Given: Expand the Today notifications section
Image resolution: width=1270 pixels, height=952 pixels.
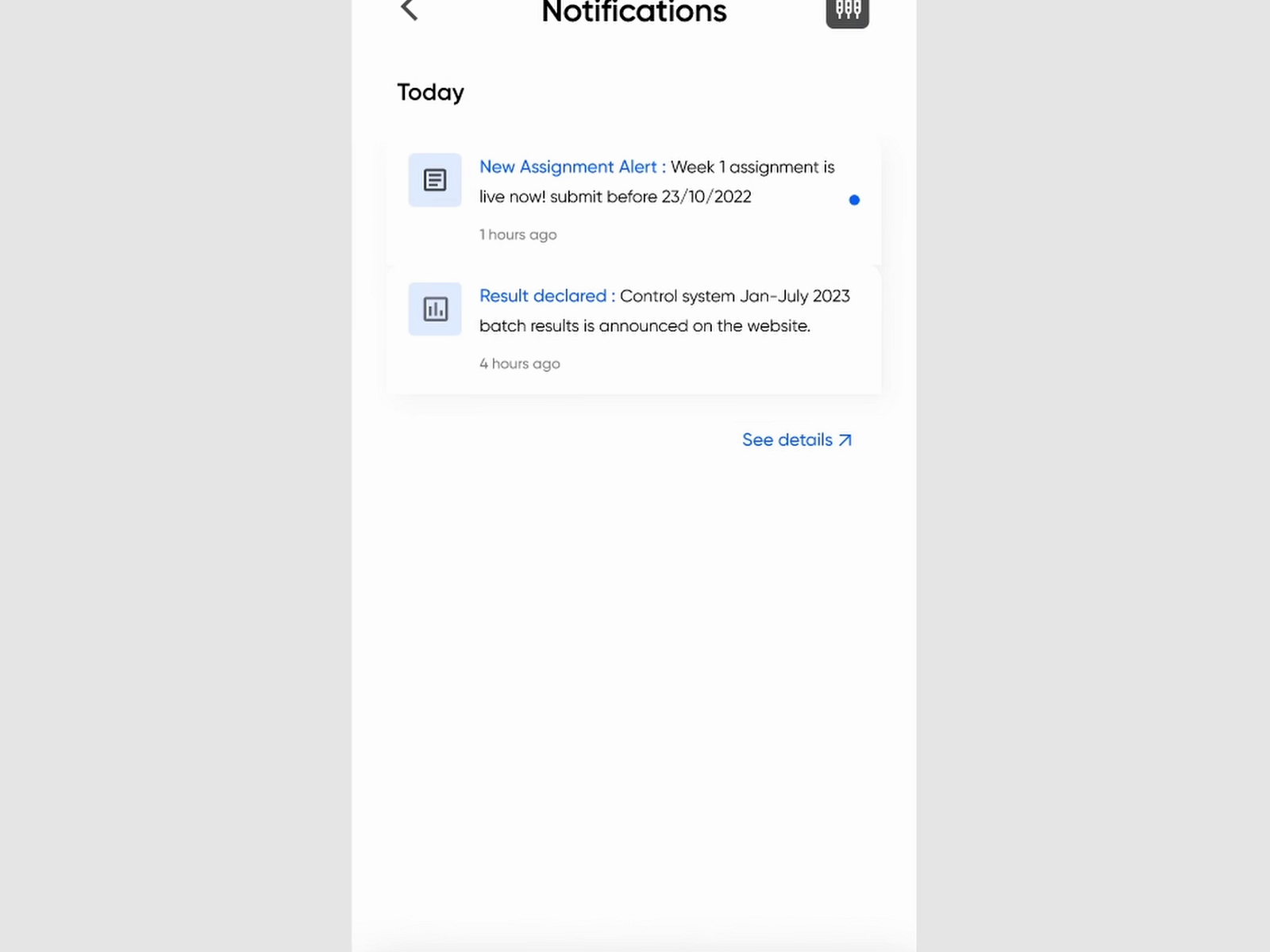Looking at the screenshot, I should coord(430,92).
